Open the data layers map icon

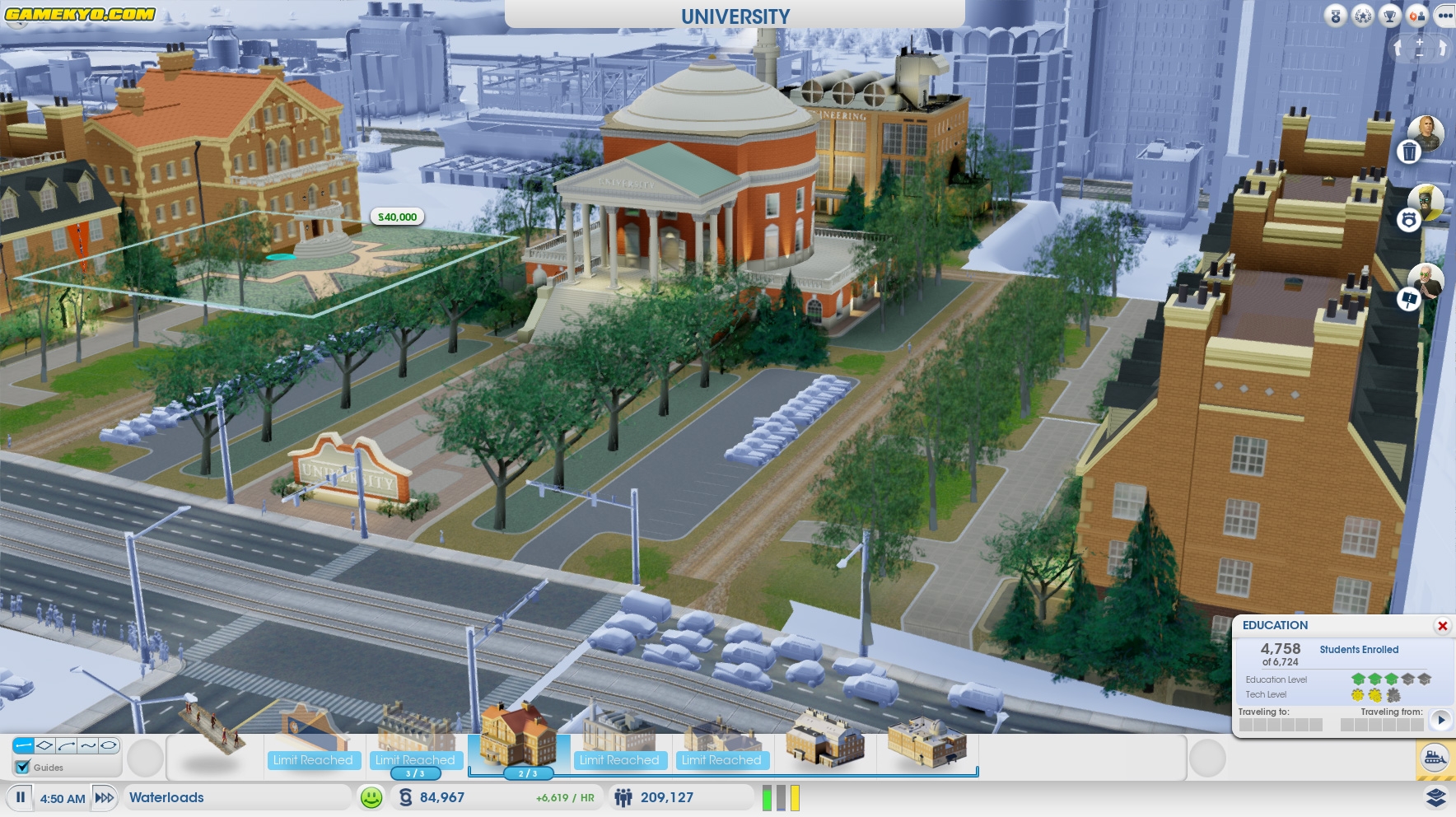click(x=1436, y=797)
